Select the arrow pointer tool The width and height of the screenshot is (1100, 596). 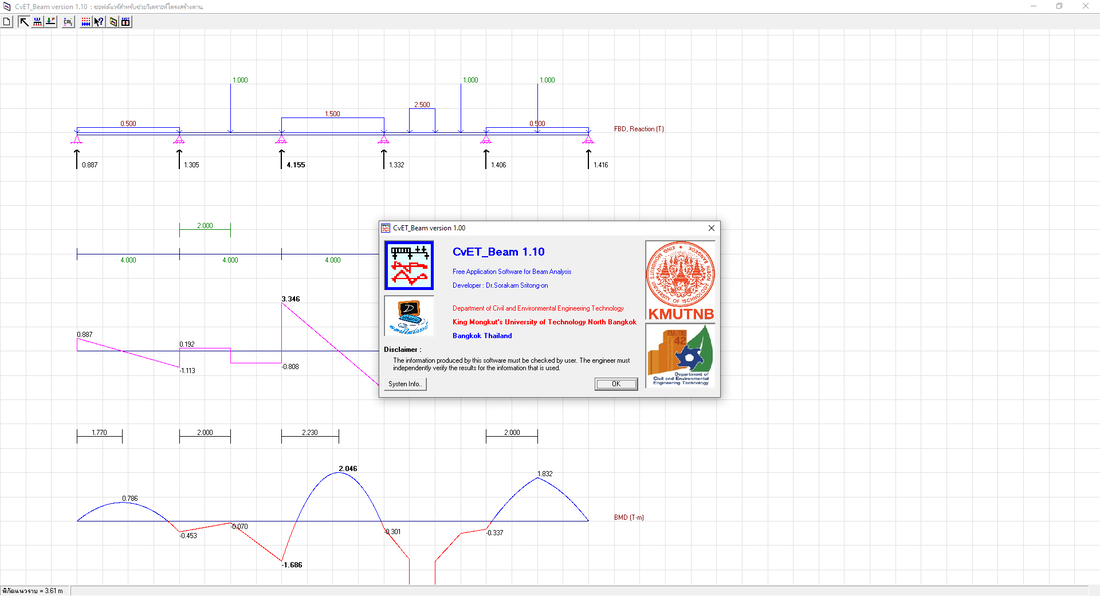[24, 22]
